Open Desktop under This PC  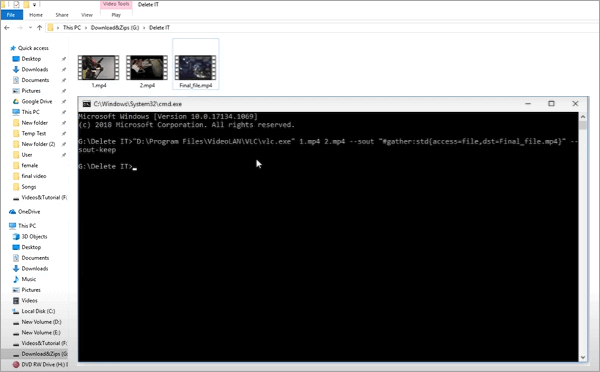[31, 247]
